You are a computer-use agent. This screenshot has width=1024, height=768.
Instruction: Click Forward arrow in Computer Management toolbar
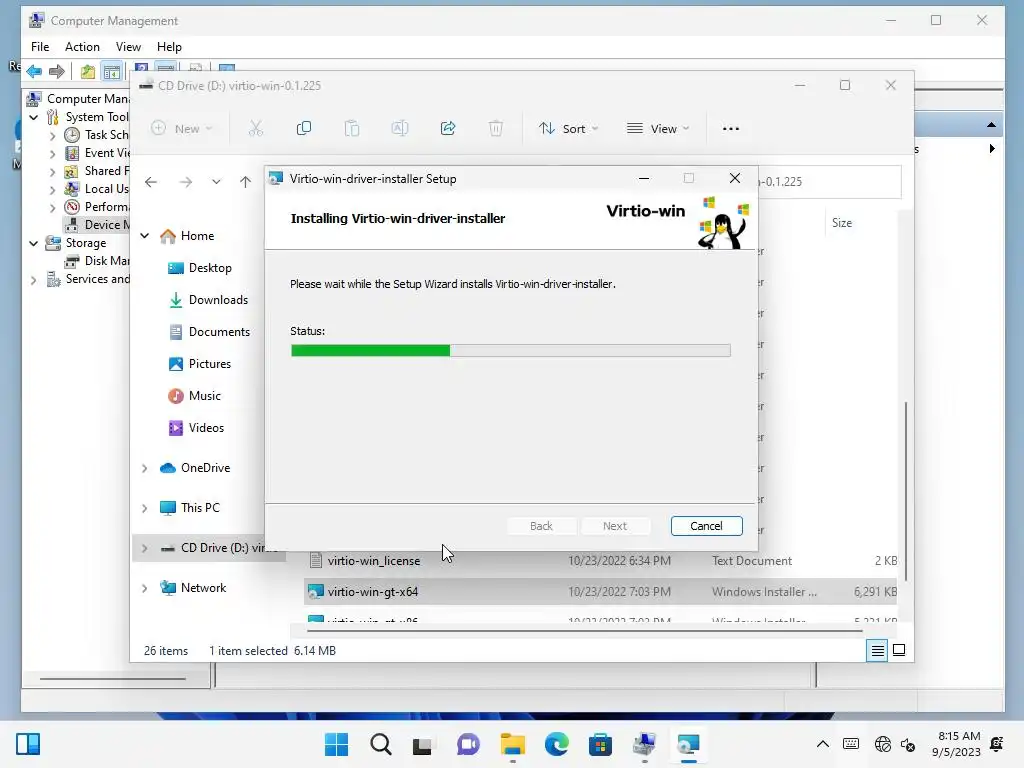(57, 71)
